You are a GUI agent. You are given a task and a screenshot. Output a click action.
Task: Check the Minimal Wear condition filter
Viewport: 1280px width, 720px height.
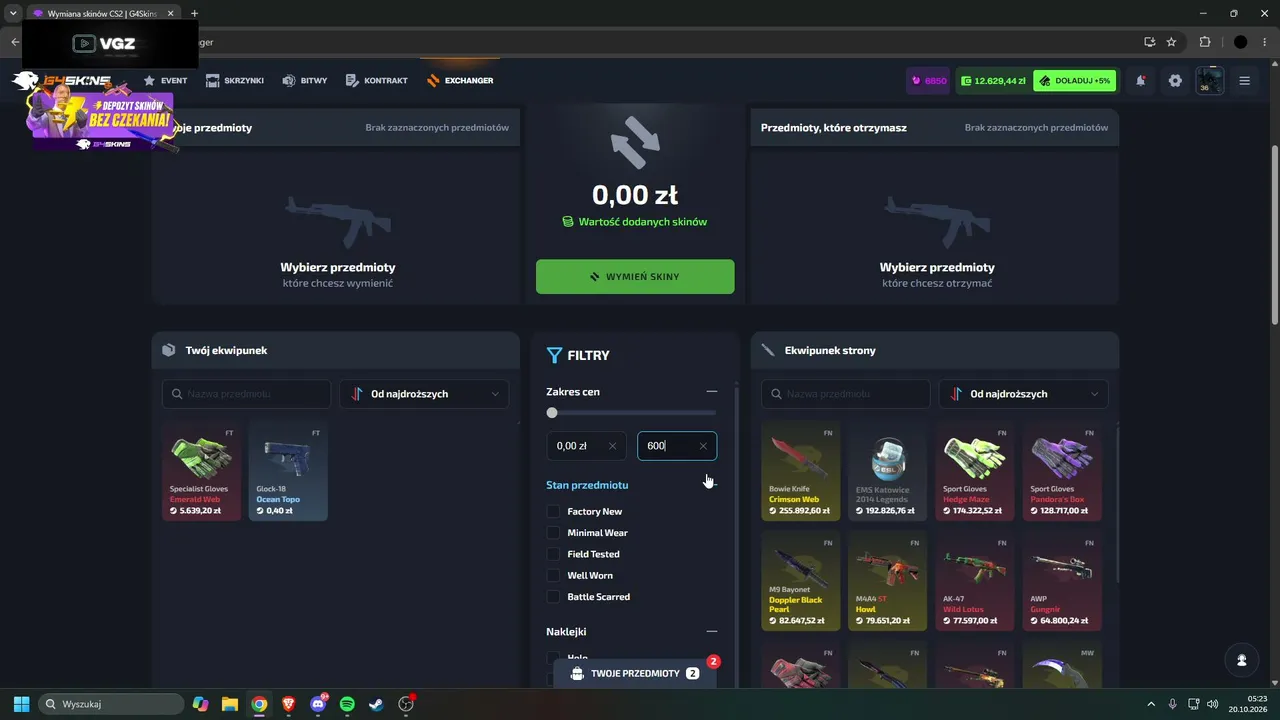(x=553, y=533)
